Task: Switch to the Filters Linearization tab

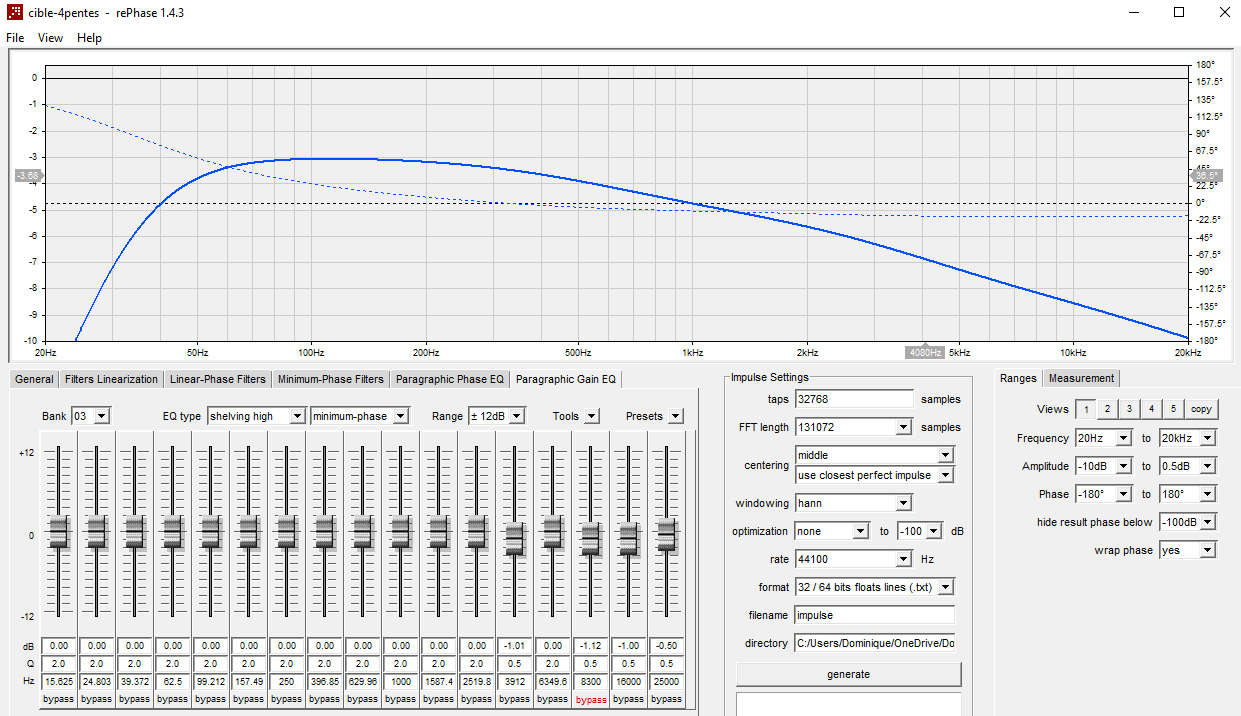Action: (111, 379)
